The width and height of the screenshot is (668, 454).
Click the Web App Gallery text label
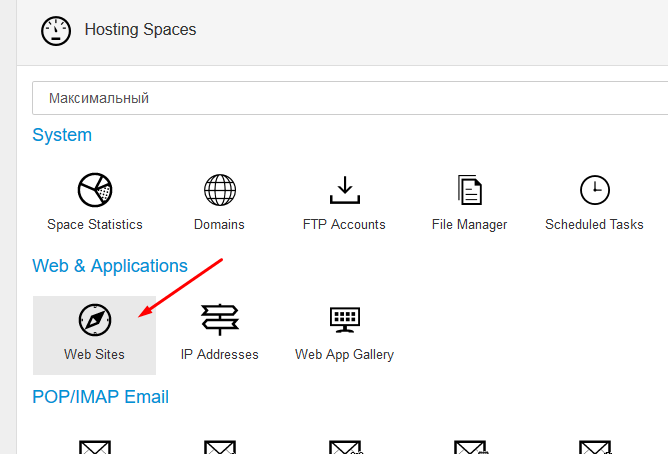tap(344, 354)
